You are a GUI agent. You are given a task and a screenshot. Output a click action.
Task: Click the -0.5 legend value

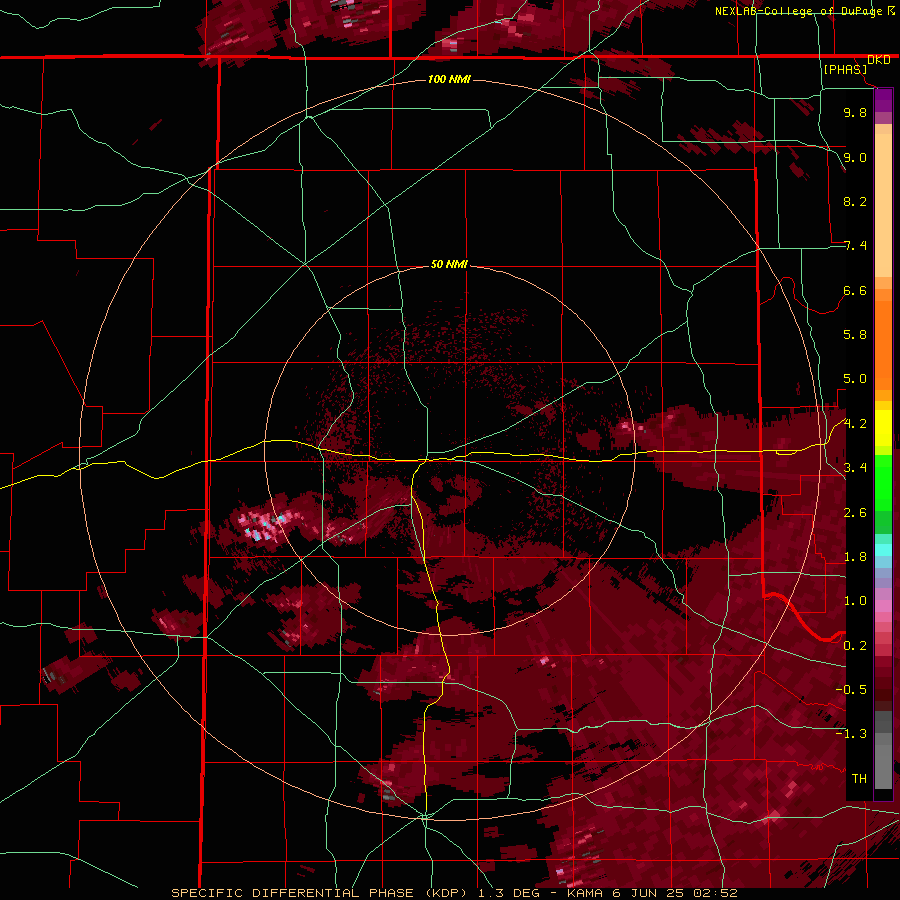(x=851, y=690)
